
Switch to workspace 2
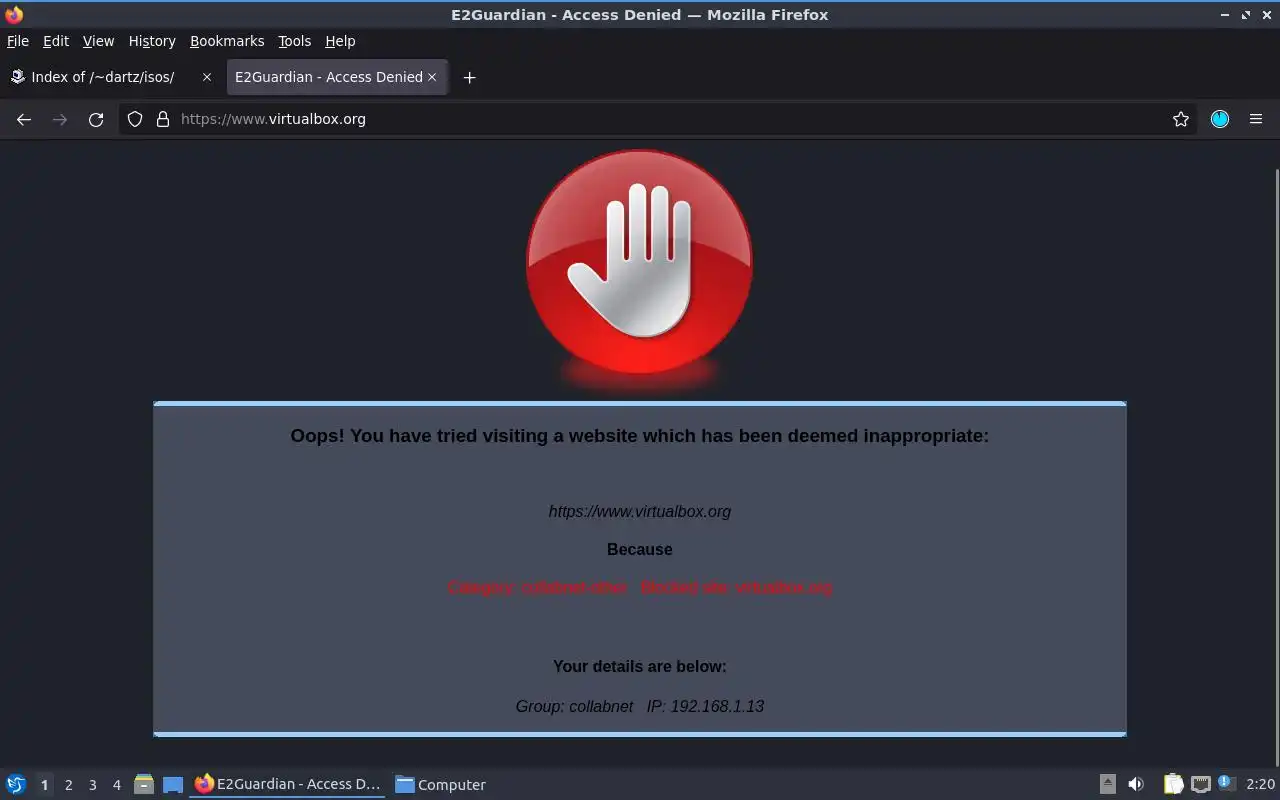[x=69, y=785]
